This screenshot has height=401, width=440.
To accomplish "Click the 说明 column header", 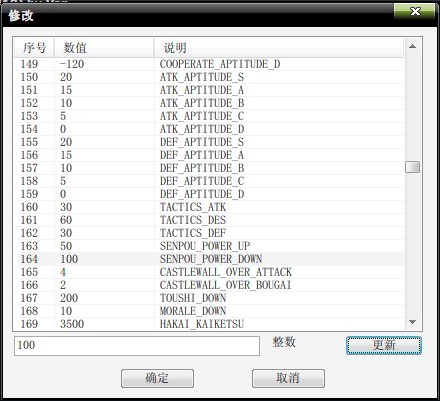I will click(279, 48).
